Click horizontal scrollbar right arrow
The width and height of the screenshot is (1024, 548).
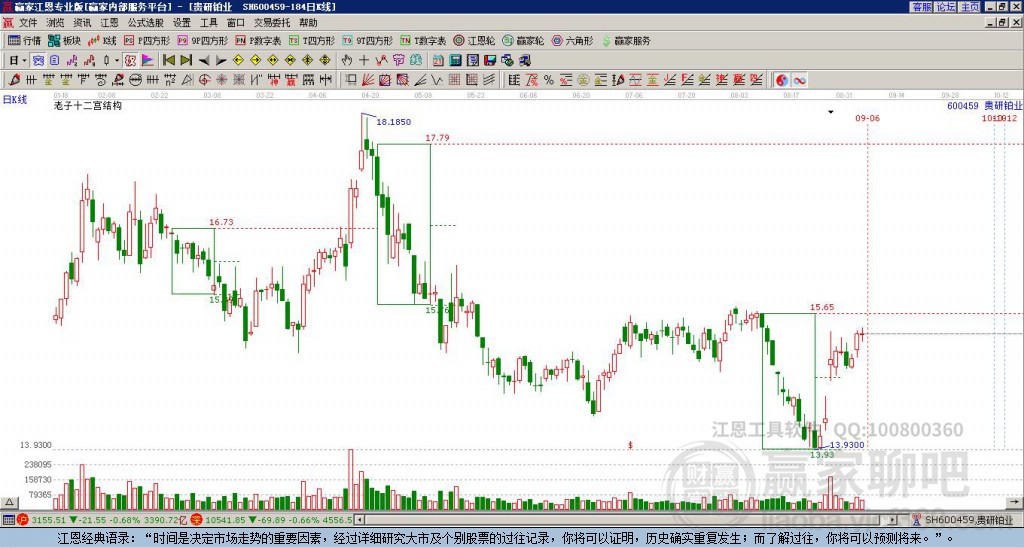(x=893, y=521)
